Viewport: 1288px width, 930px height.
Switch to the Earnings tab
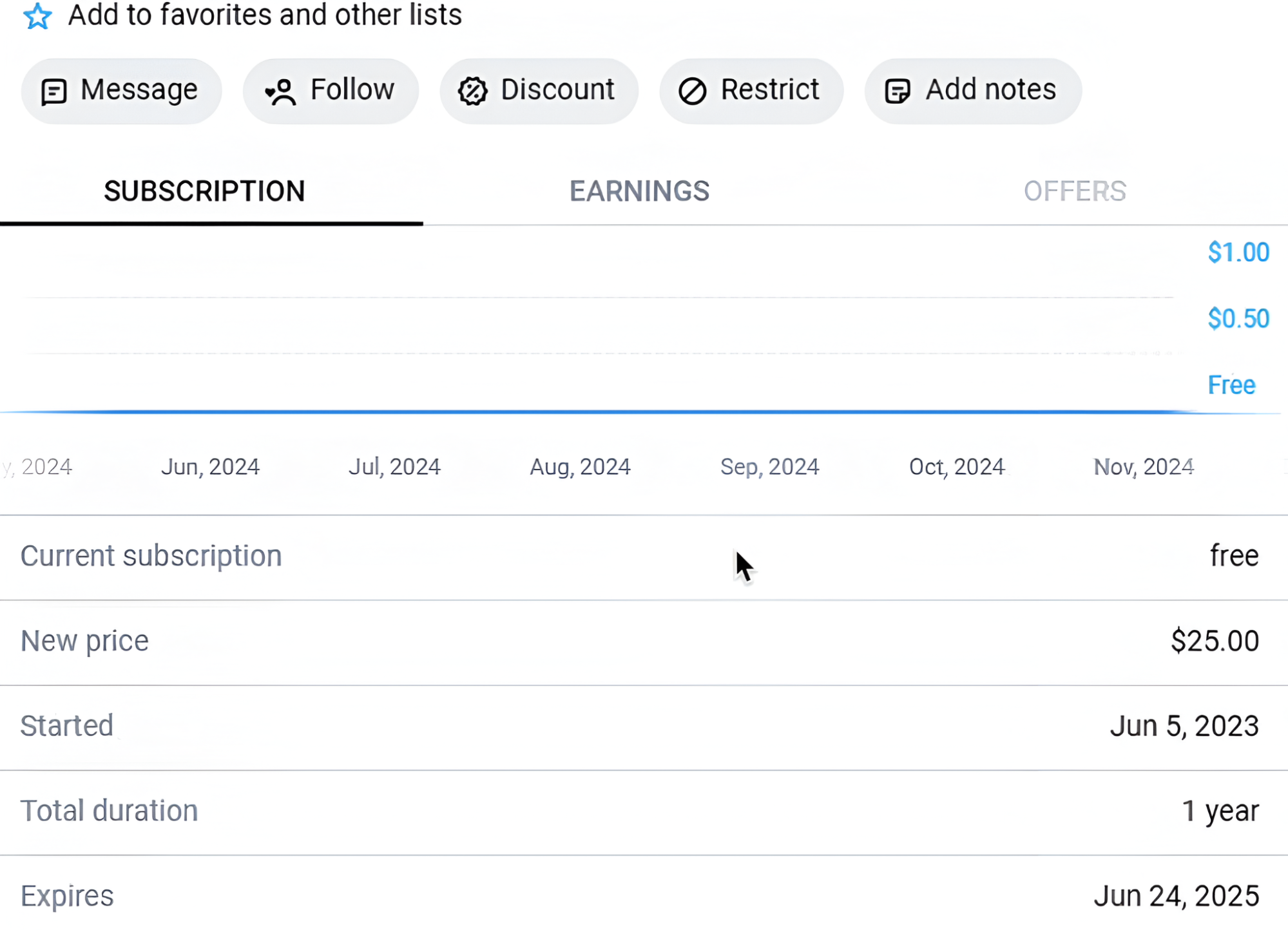click(639, 191)
